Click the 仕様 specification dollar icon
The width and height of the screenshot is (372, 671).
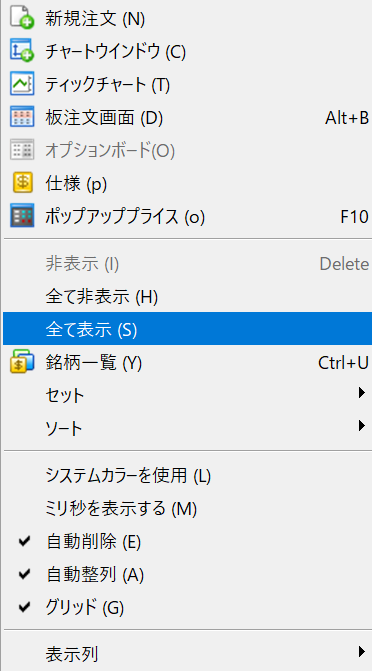pos(21,183)
